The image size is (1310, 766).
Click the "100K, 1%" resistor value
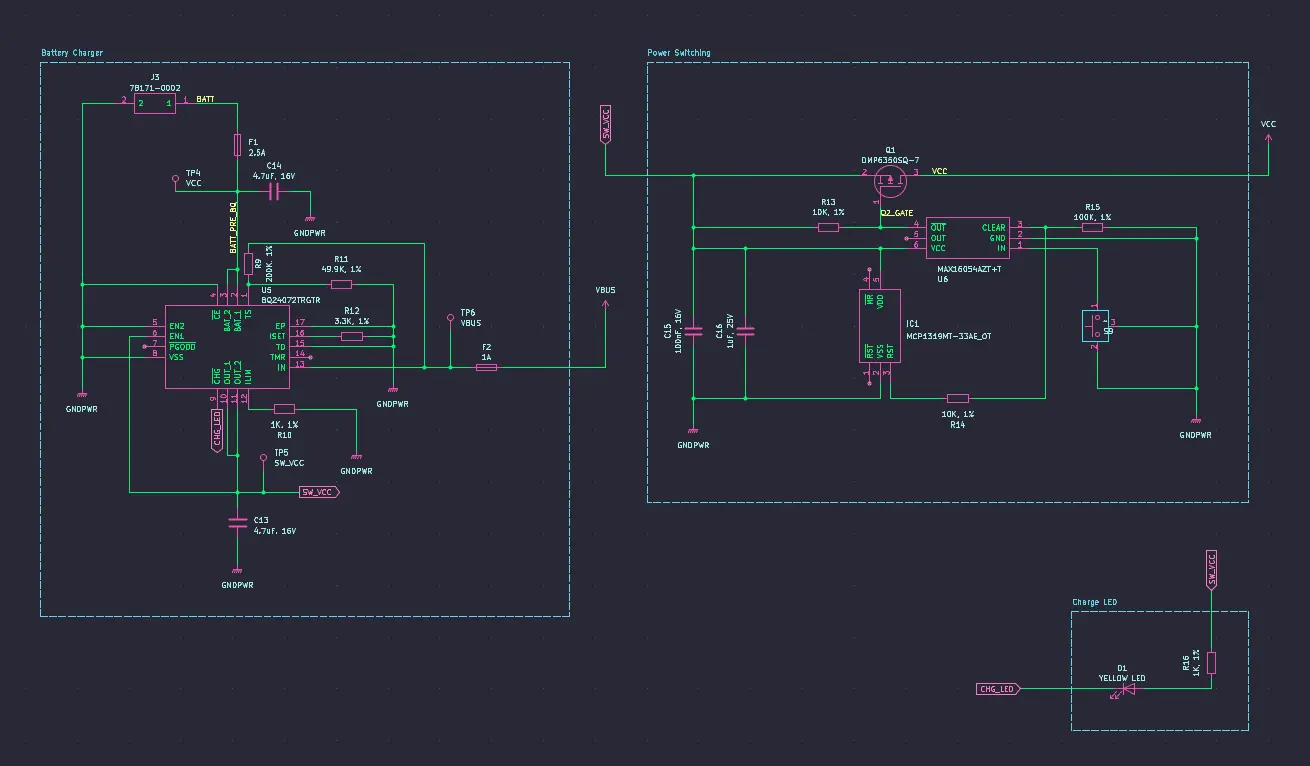(x=1092, y=217)
